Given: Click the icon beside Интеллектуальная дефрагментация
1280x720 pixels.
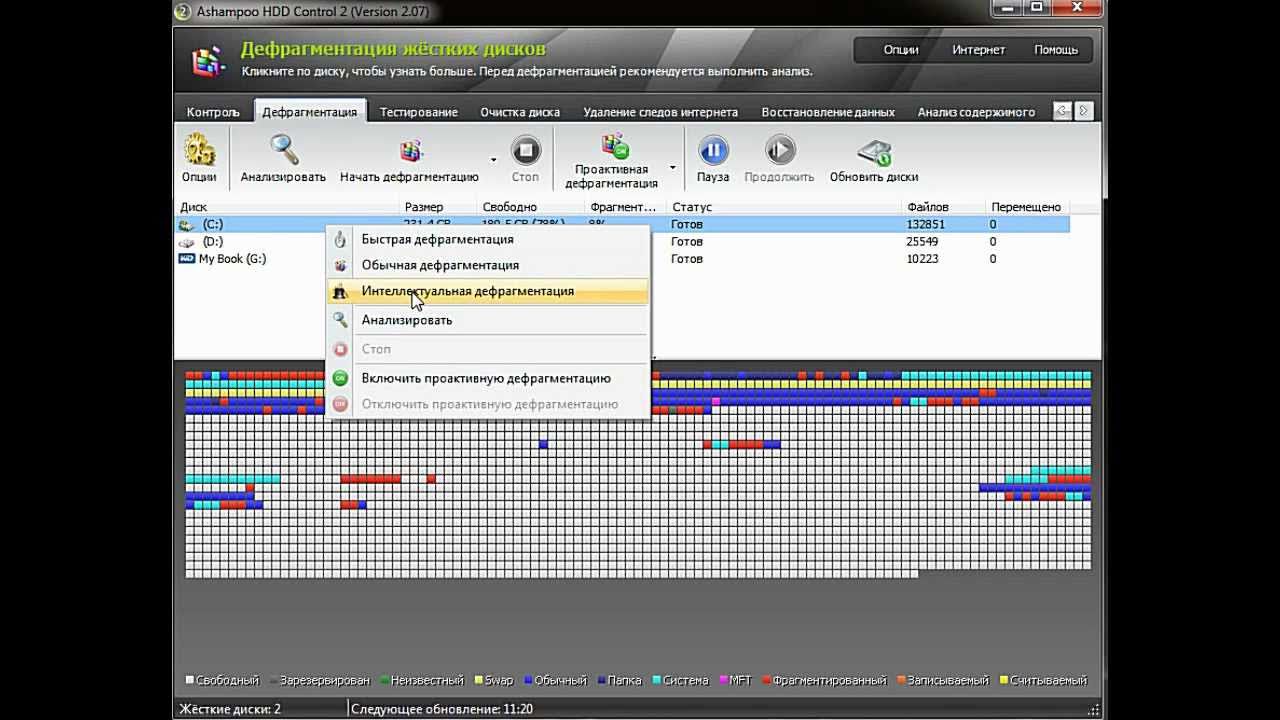Looking at the screenshot, I should [x=340, y=291].
